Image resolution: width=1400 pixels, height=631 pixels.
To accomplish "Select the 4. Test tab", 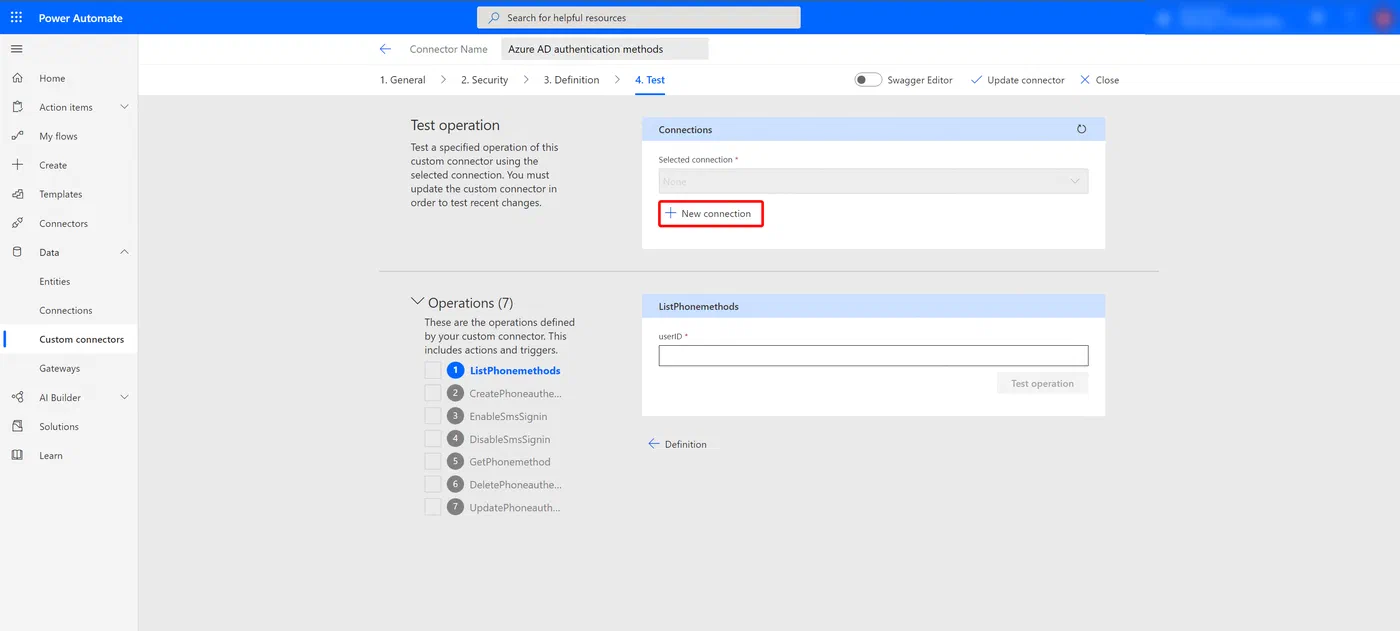I will [x=650, y=80].
